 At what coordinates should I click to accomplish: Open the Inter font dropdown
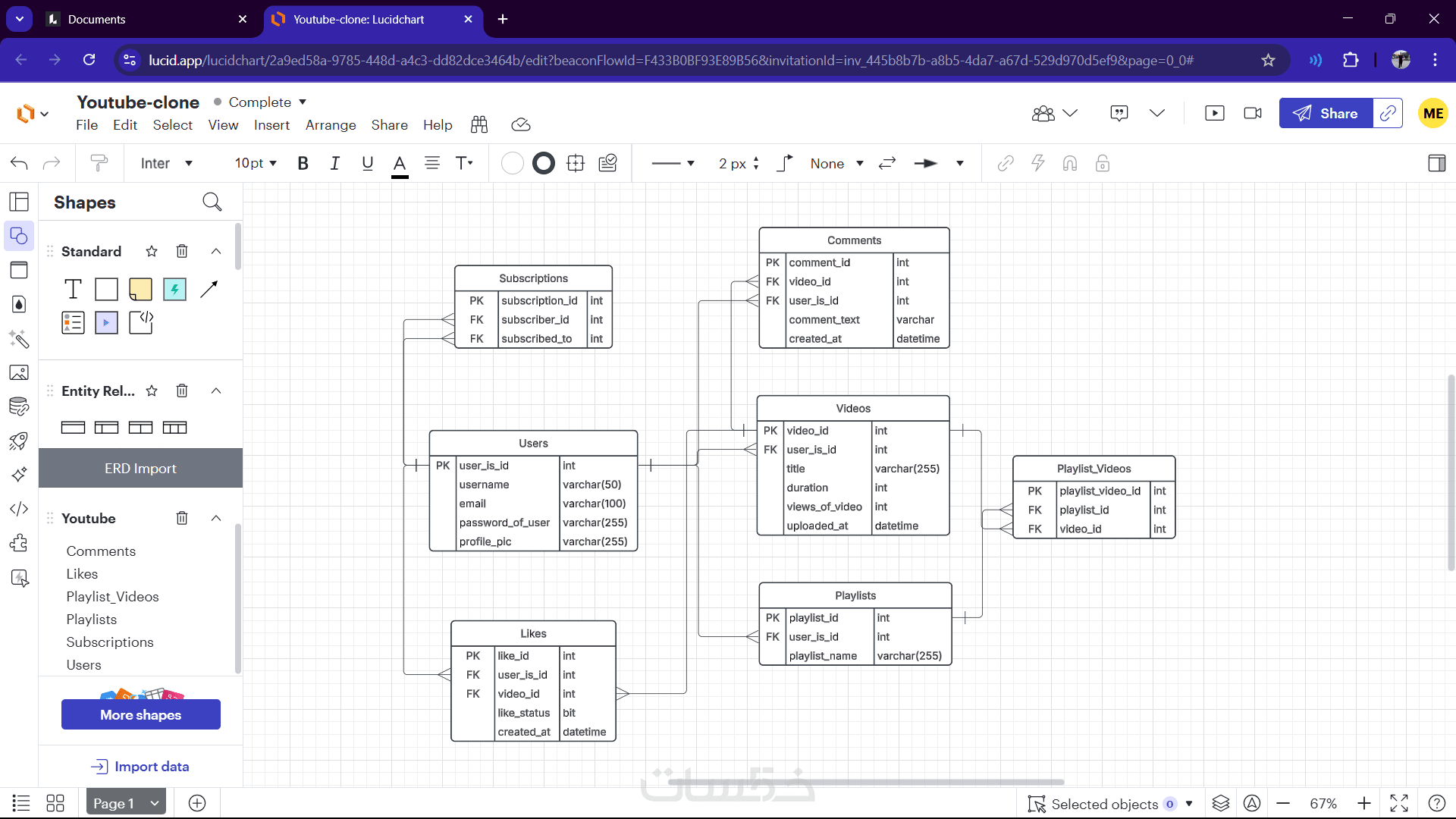tap(167, 163)
